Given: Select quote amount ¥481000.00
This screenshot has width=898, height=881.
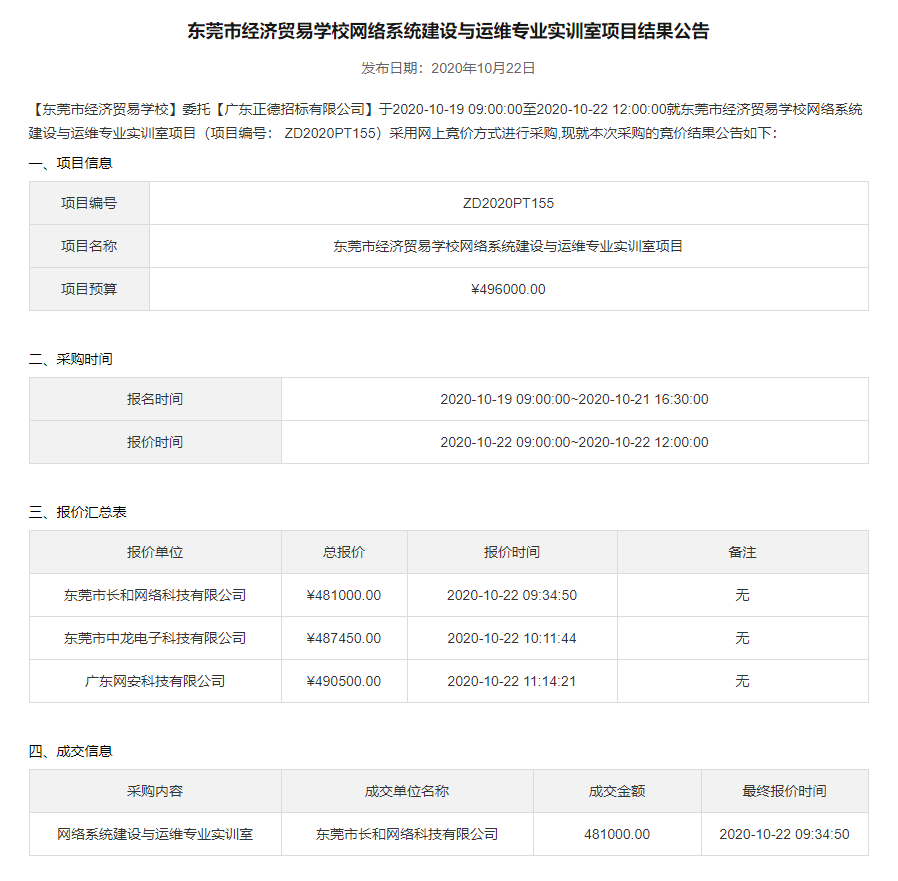Looking at the screenshot, I should click(344, 595).
